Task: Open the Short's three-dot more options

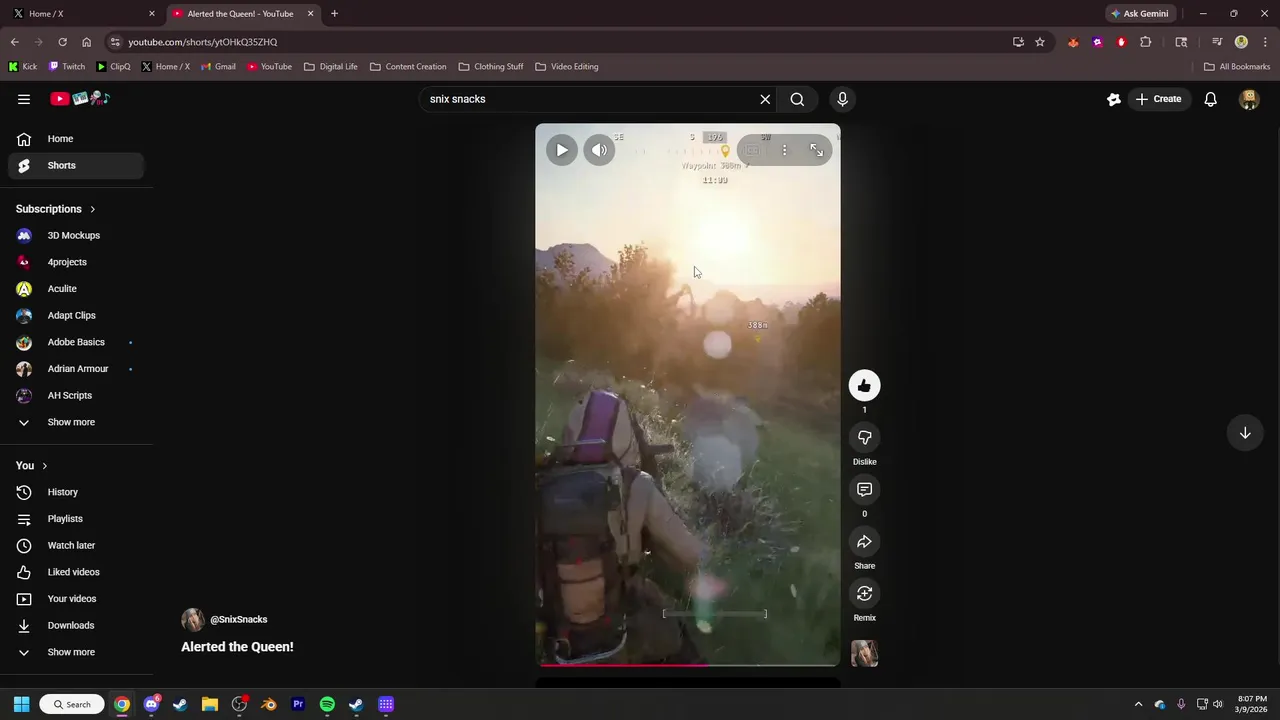Action: [784, 150]
